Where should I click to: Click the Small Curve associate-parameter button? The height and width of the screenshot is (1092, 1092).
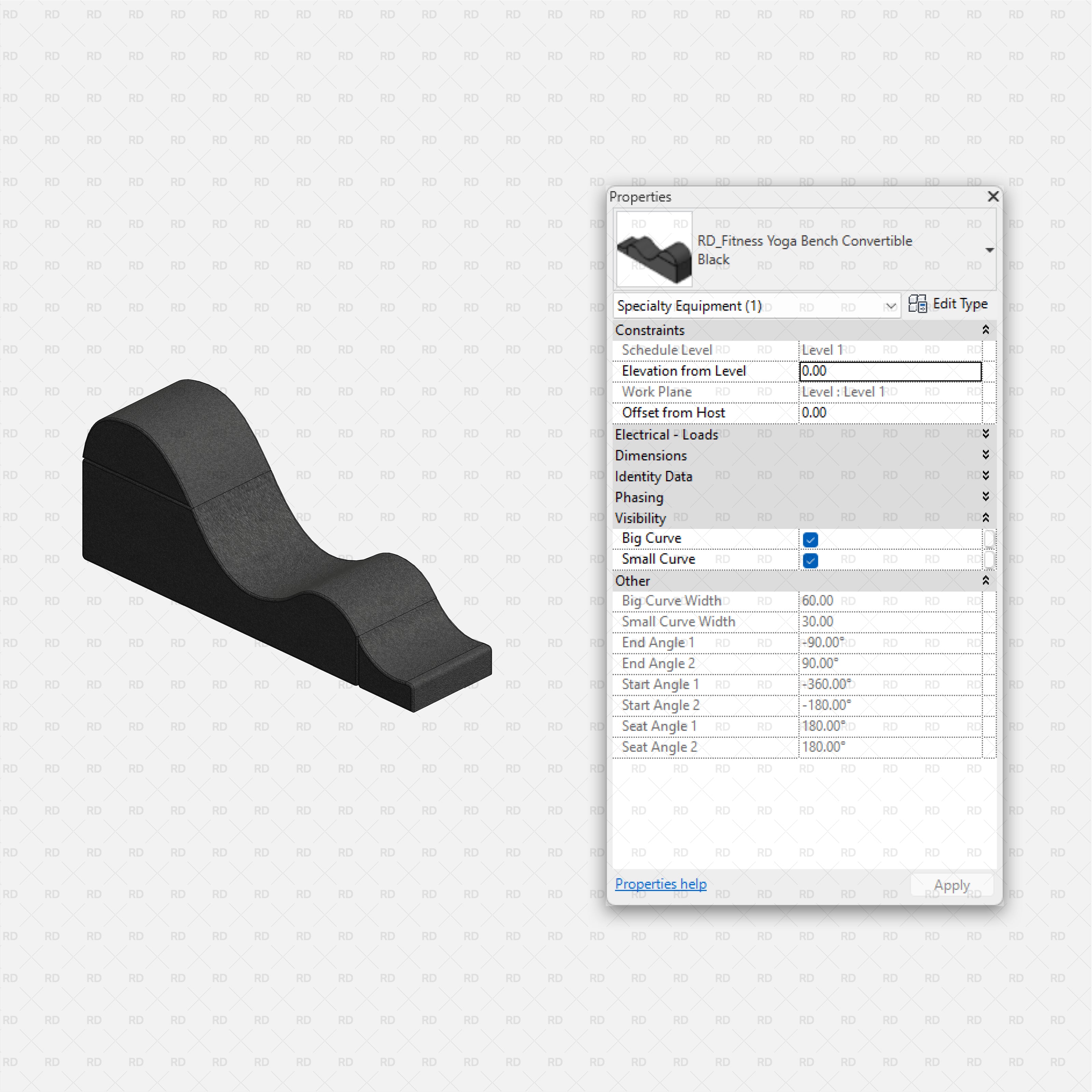pos(989,560)
